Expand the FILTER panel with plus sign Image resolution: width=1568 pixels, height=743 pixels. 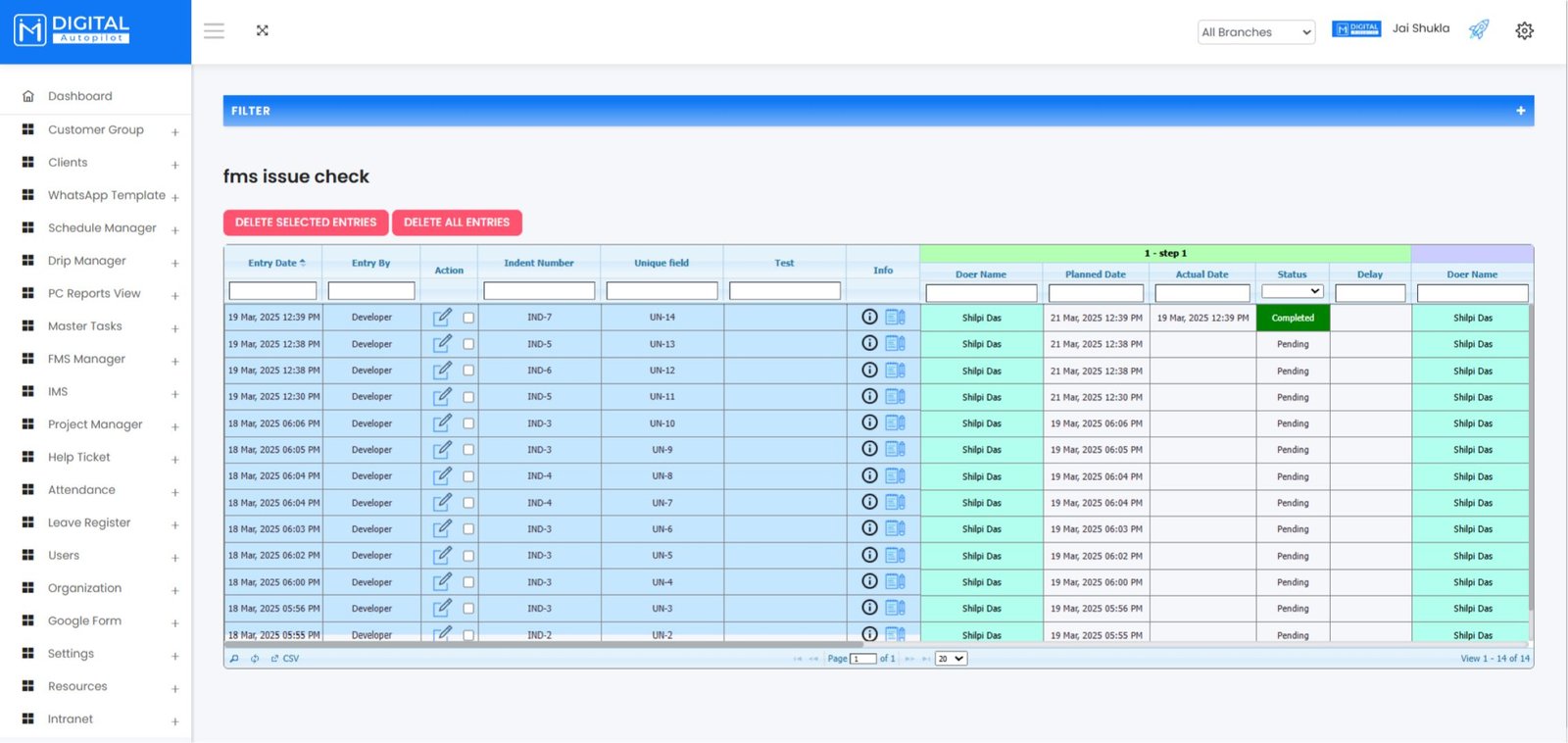(x=1520, y=111)
